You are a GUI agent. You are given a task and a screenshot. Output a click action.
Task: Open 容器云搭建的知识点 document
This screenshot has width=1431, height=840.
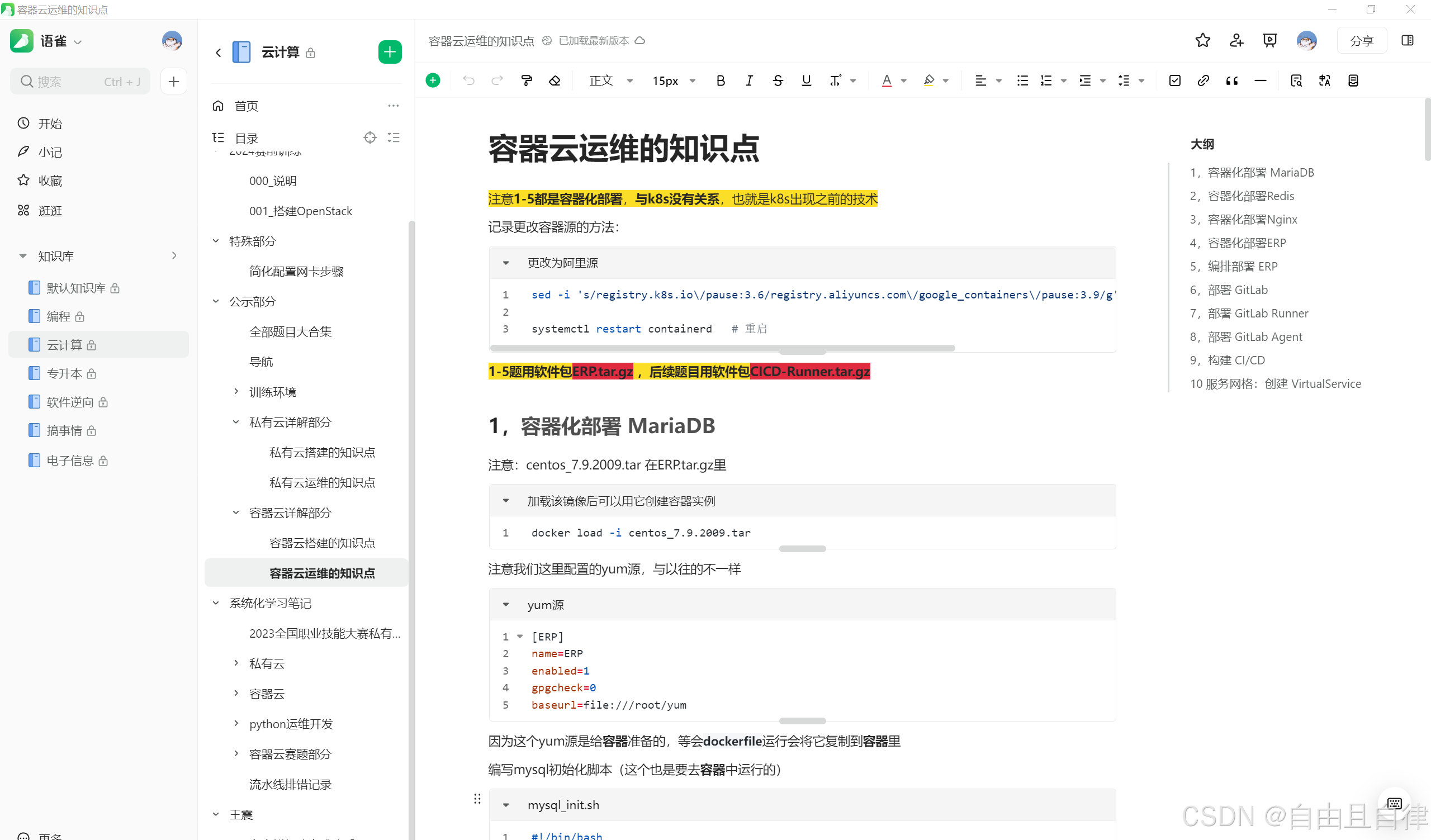pyautogui.click(x=322, y=543)
